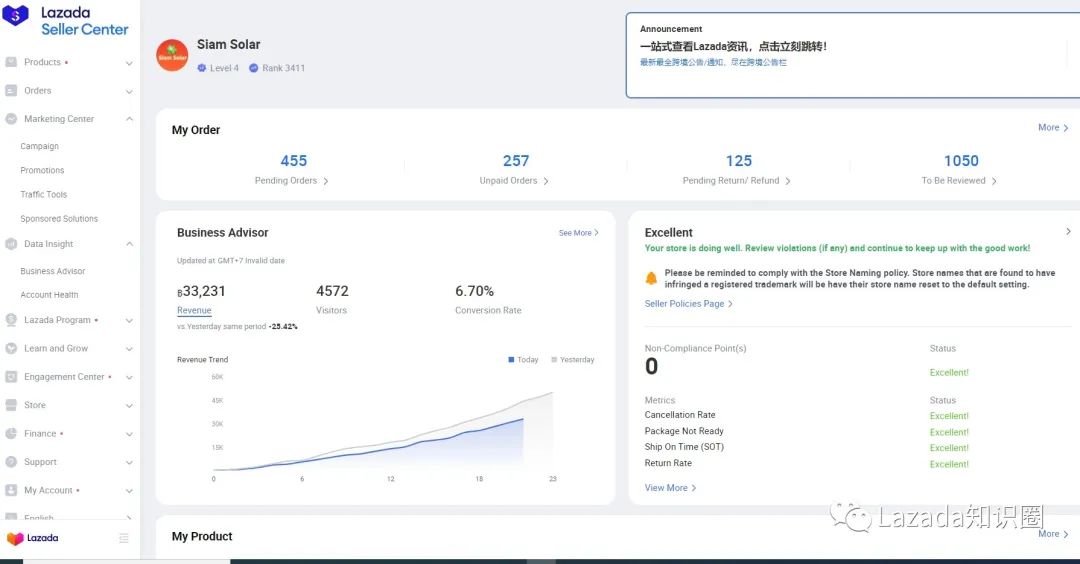Click the Chinese announcement headline

733,46
